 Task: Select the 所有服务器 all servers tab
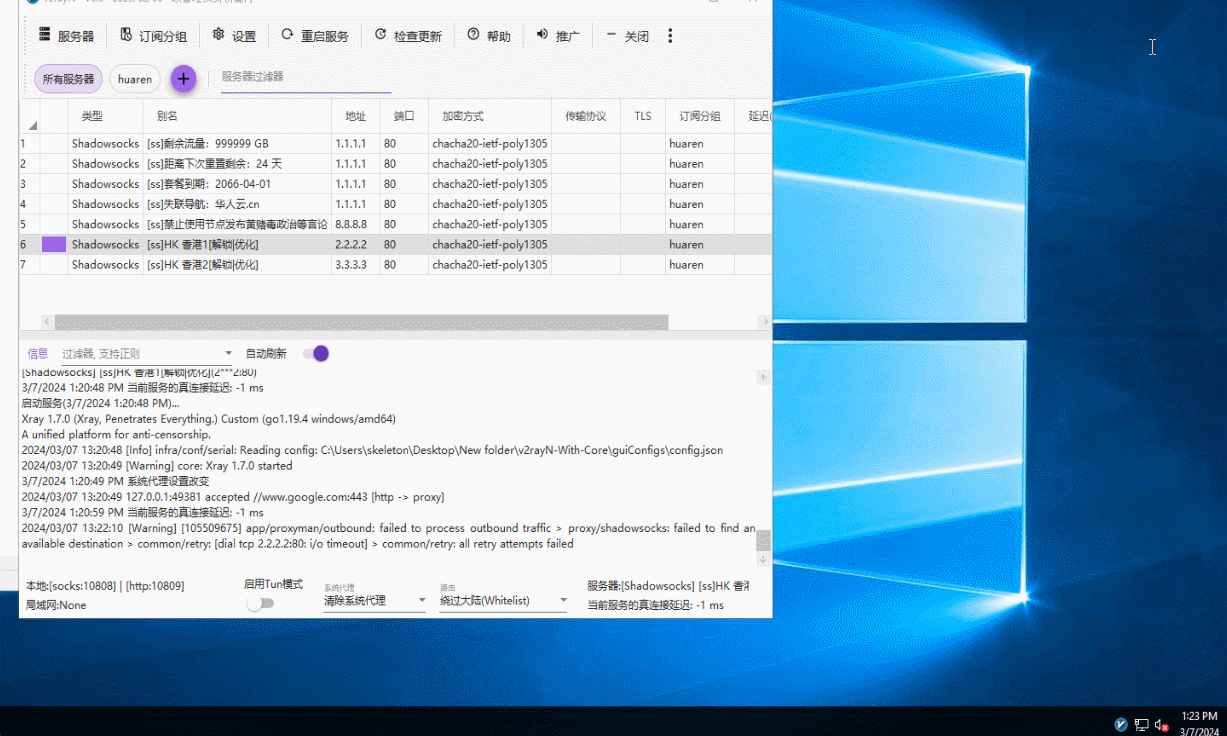pyautogui.click(x=68, y=79)
